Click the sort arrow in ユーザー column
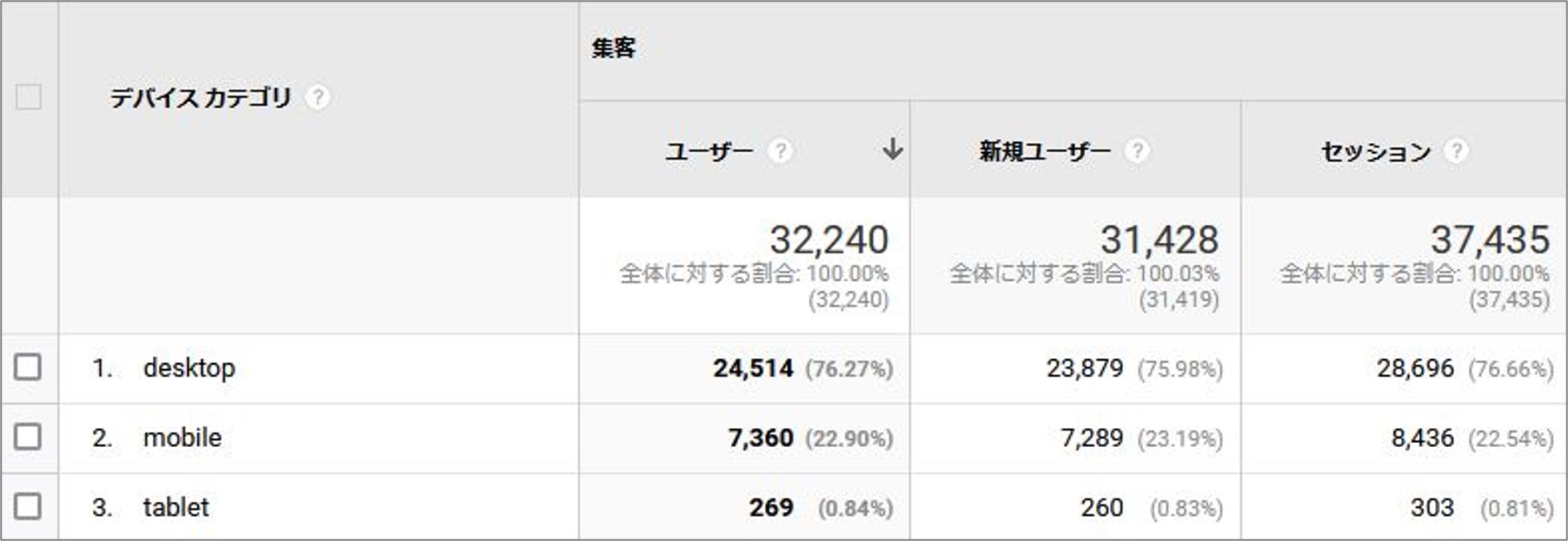 tap(892, 150)
